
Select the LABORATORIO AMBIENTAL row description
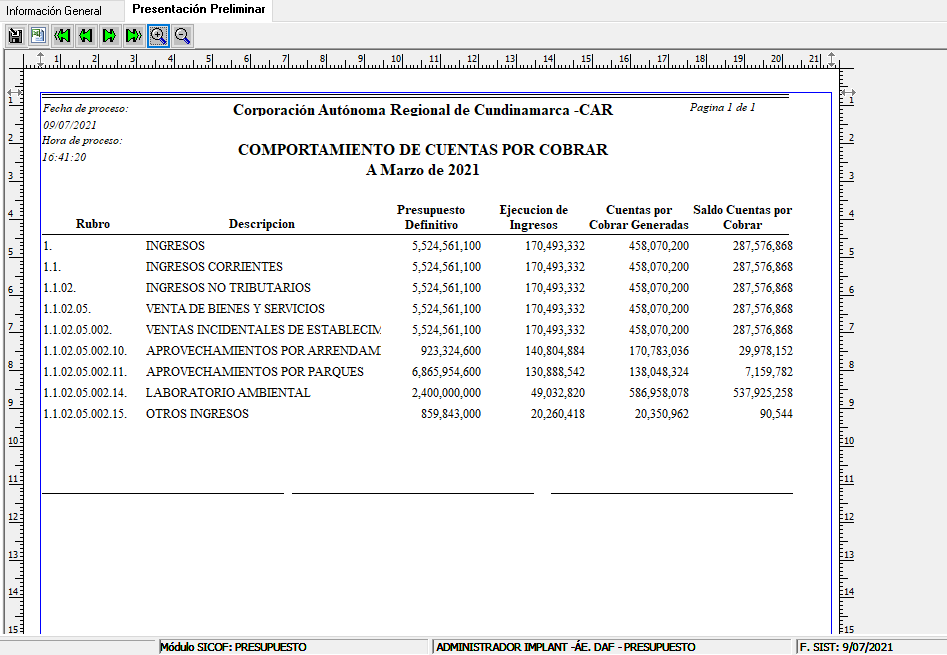pyautogui.click(x=228, y=393)
